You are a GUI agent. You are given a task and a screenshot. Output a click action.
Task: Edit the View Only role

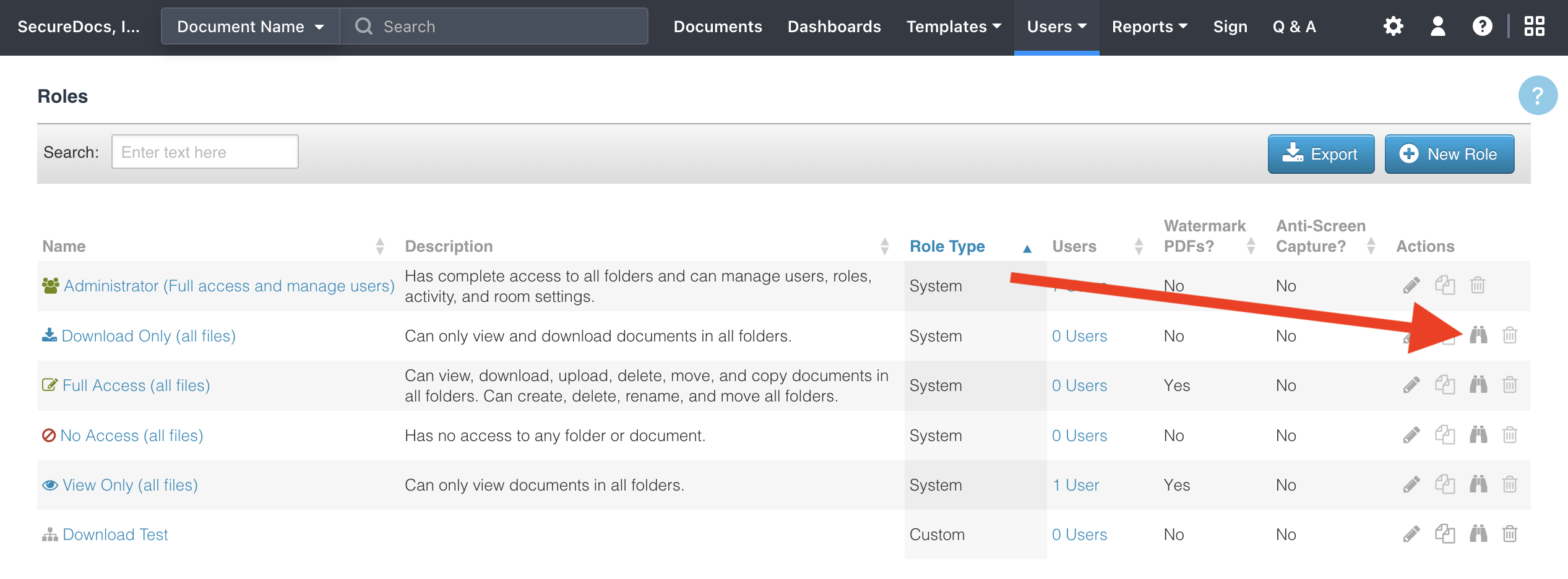1411,484
